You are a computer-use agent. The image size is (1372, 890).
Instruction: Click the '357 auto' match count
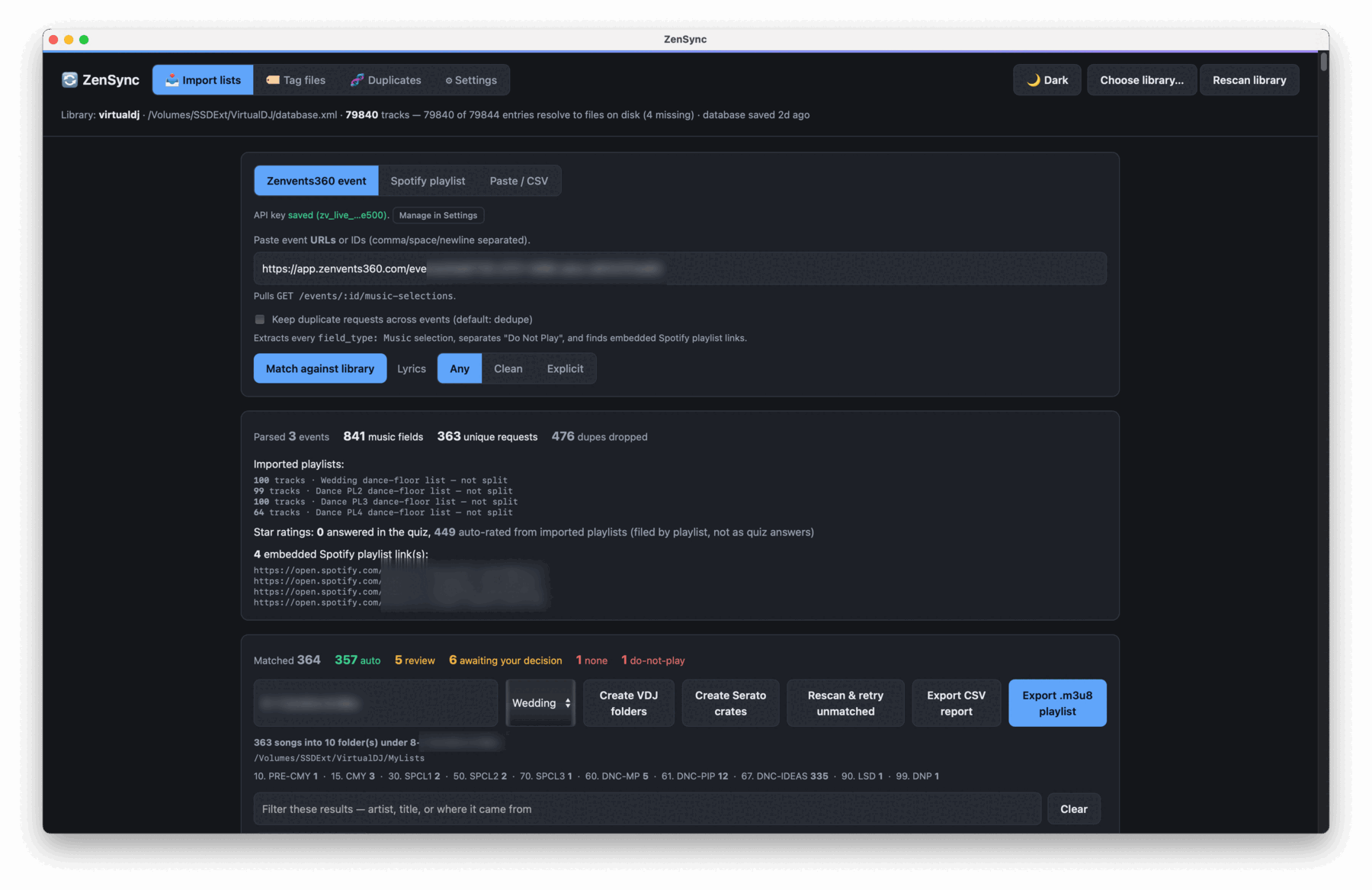click(x=357, y=660)
